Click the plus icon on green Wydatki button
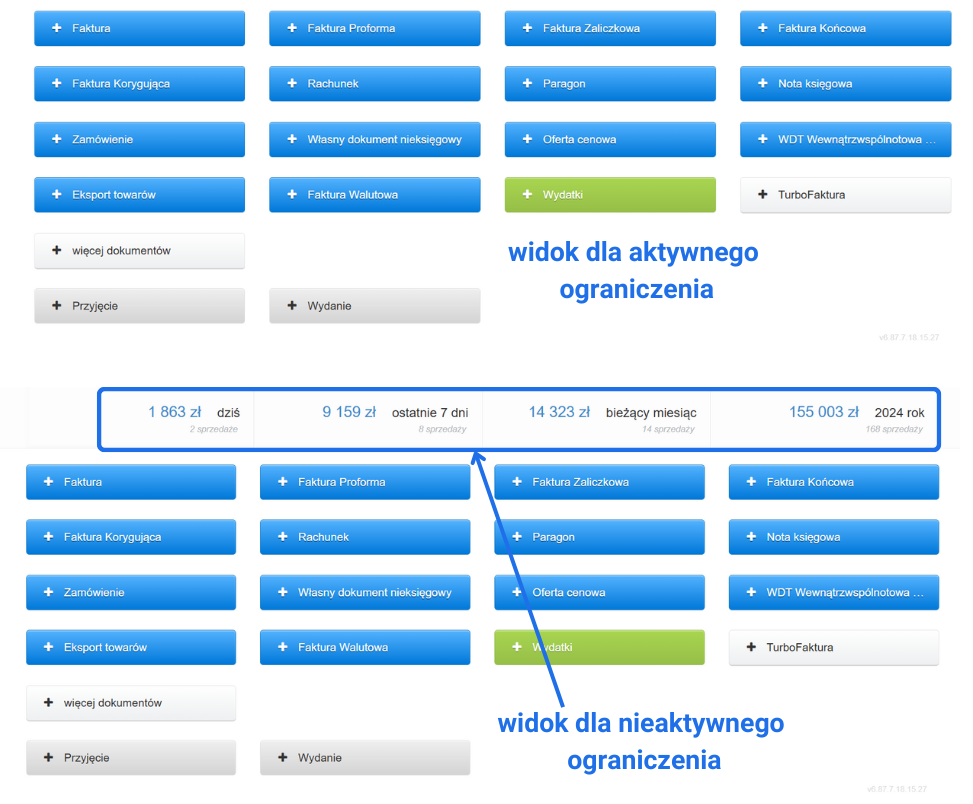The image size is (973, 804). 527,194
